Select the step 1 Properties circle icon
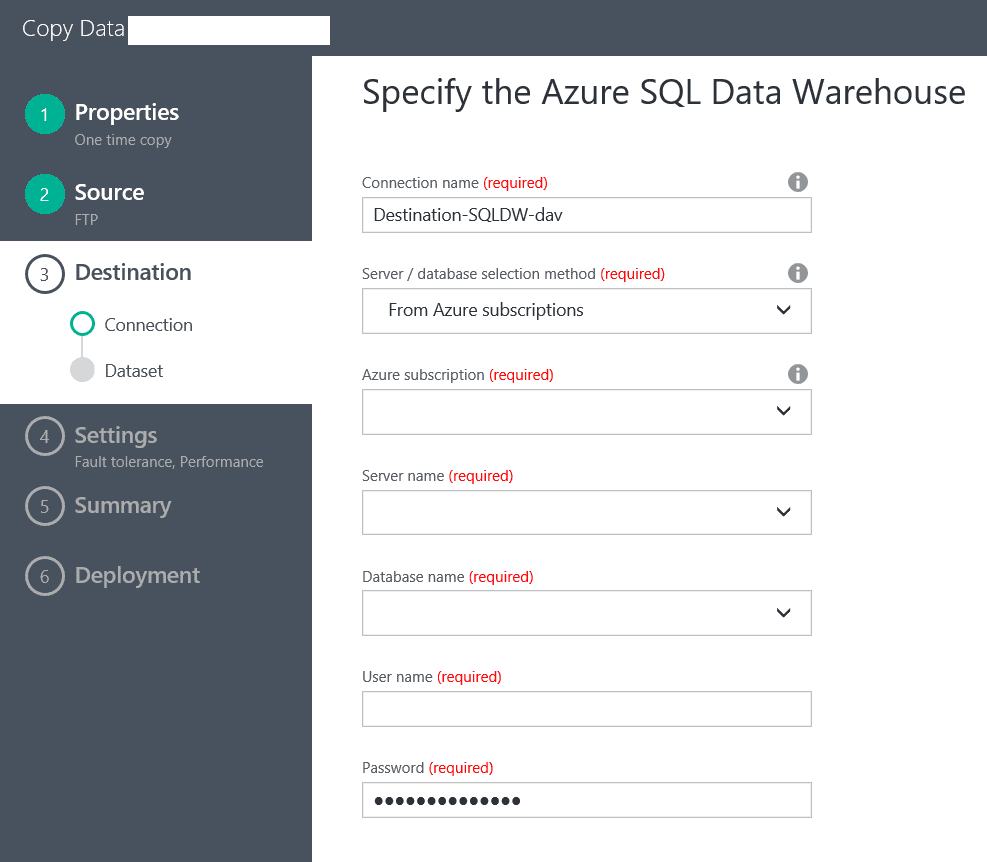 [x=45, y=114]
